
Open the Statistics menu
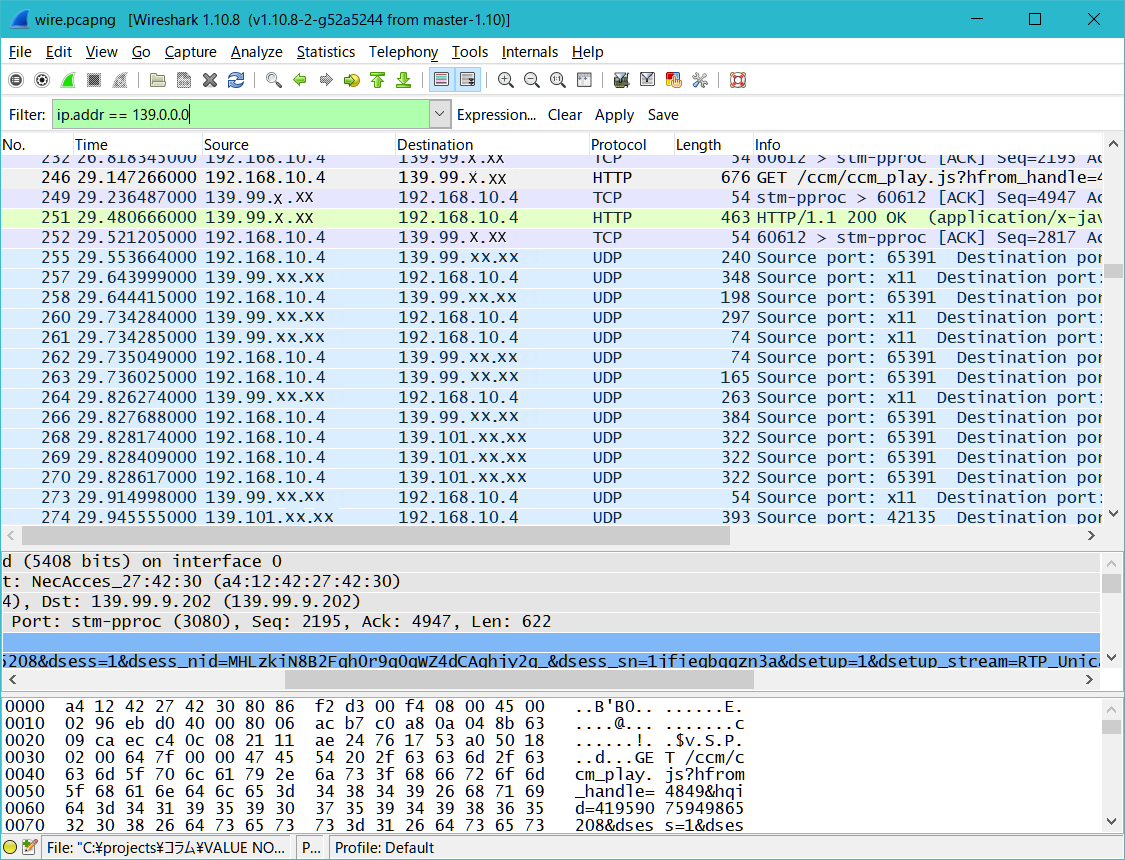pyautogui.click(x=326, y=52)
